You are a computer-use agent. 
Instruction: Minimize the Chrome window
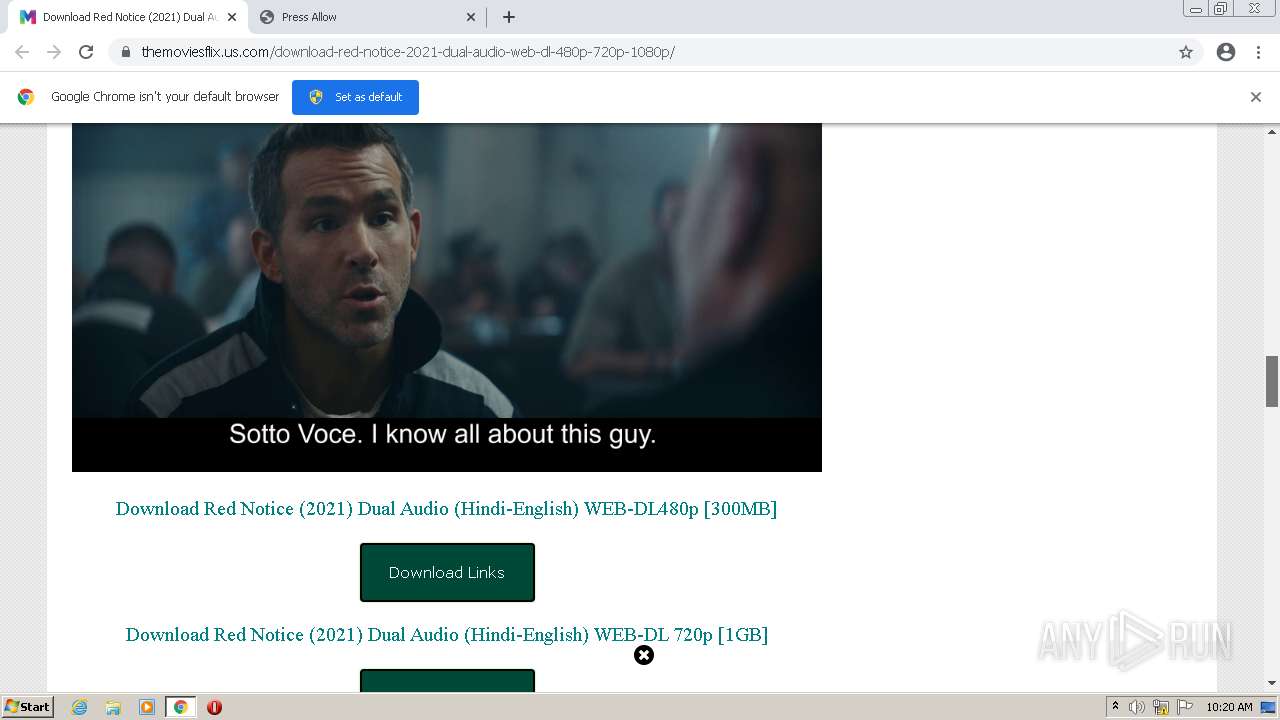point(1196,9)
